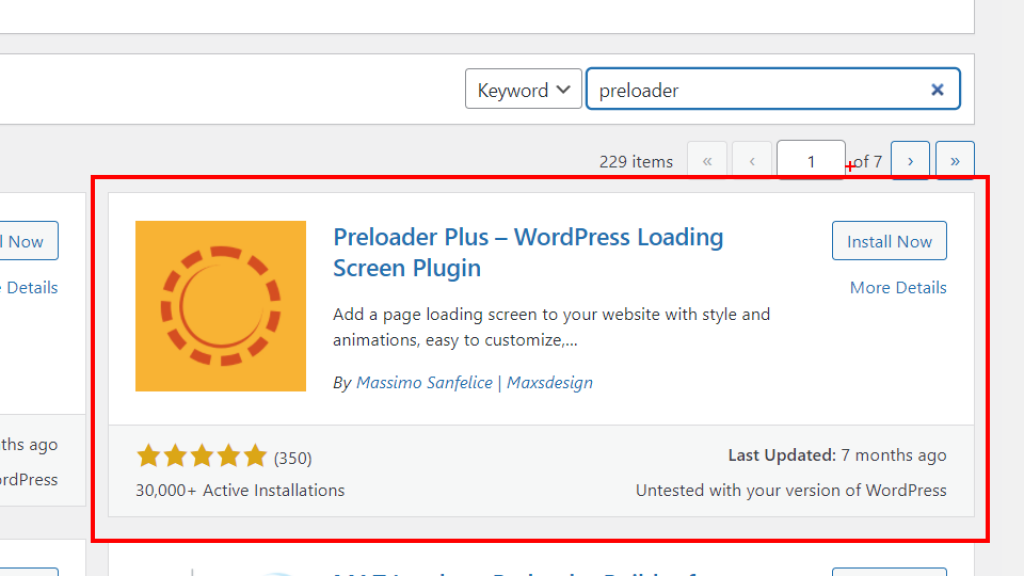The width and height of the screenshot is (1024, 576).
Task: Click the (350) ratings count
Action: click(x=293, y=458)
